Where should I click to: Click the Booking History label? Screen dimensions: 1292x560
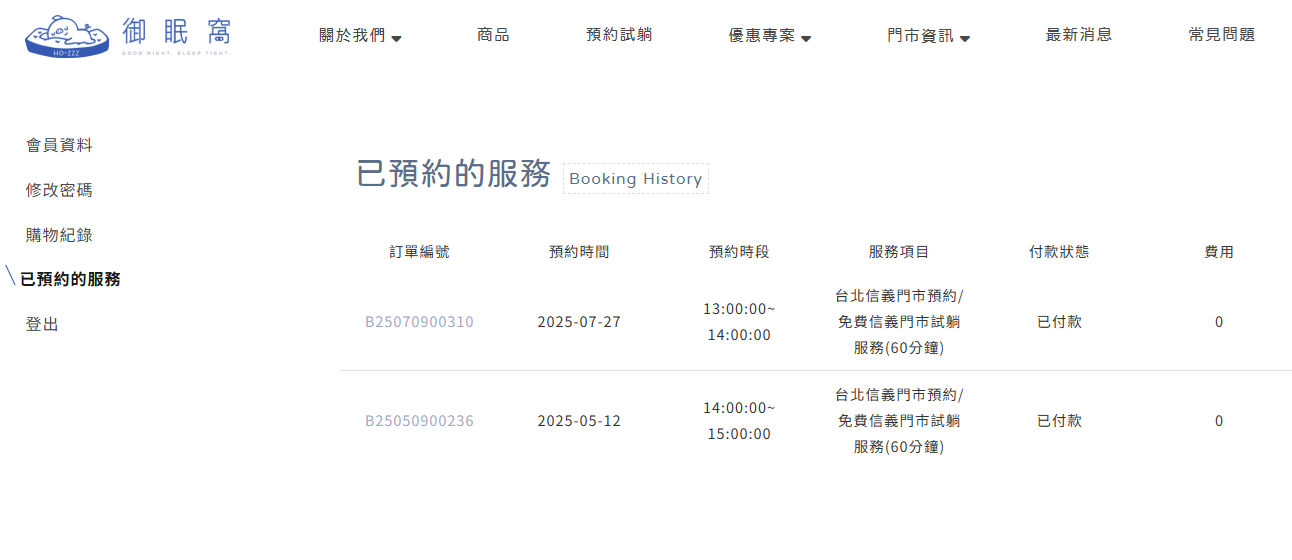click(x=635, y=179)
